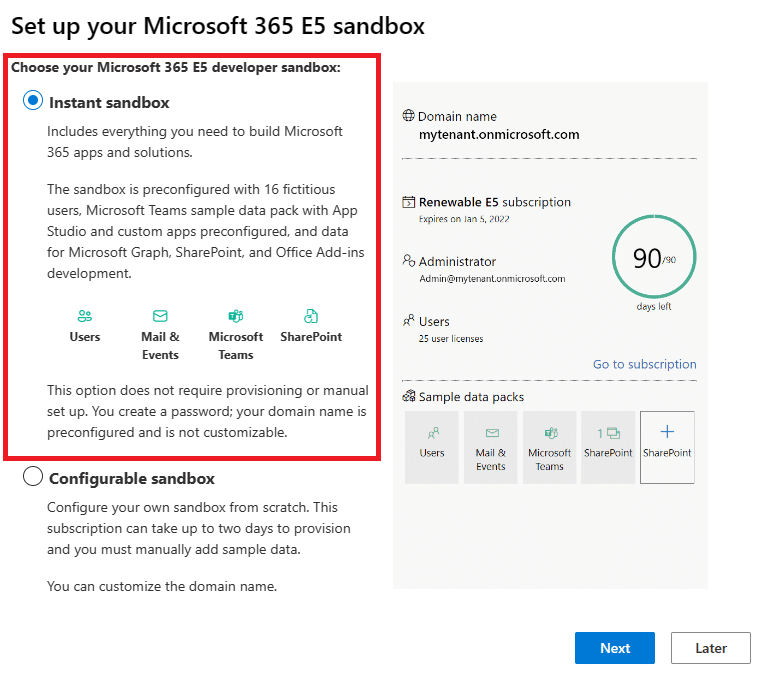Click the Administrator person icon

408,261
